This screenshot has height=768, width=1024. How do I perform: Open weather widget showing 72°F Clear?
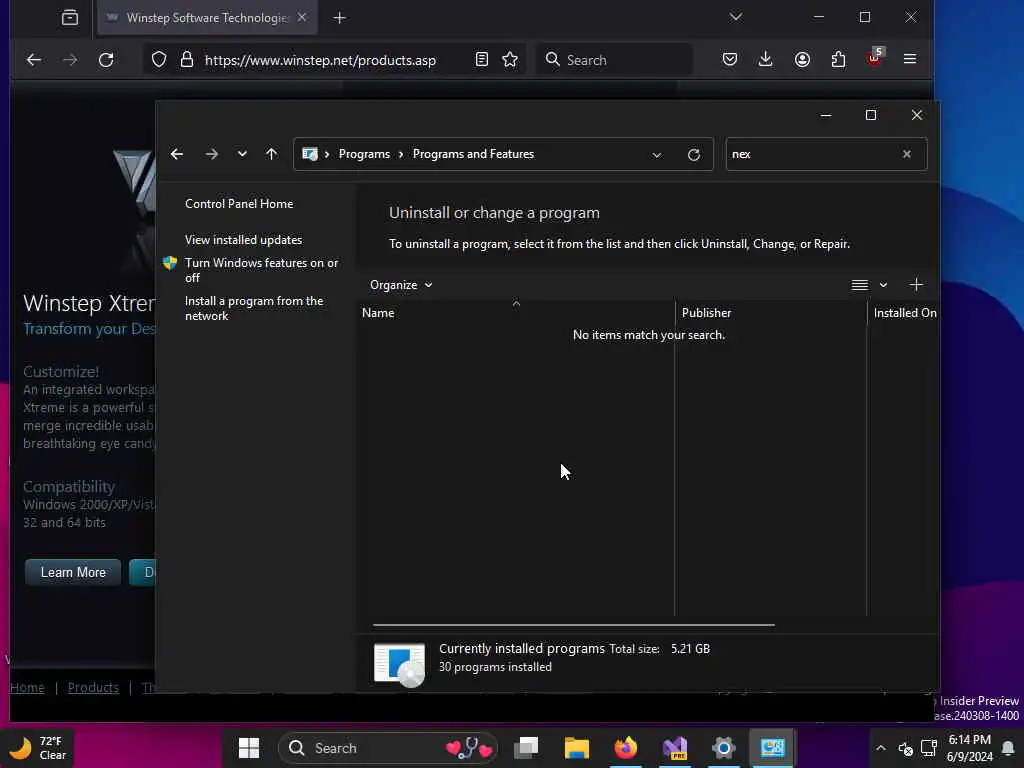pos(39,748)
